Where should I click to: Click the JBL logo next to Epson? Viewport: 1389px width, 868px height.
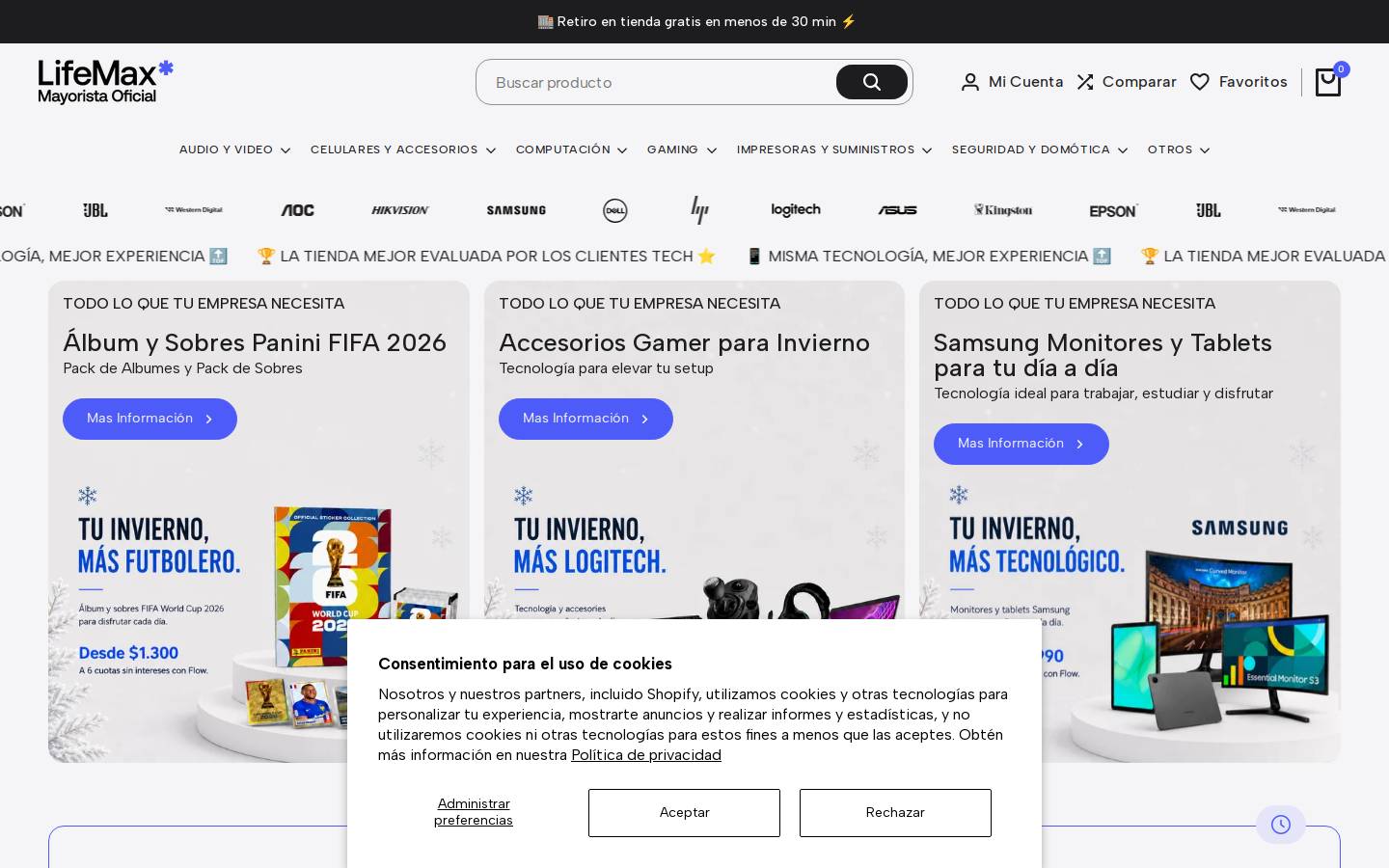point(1209,210)
